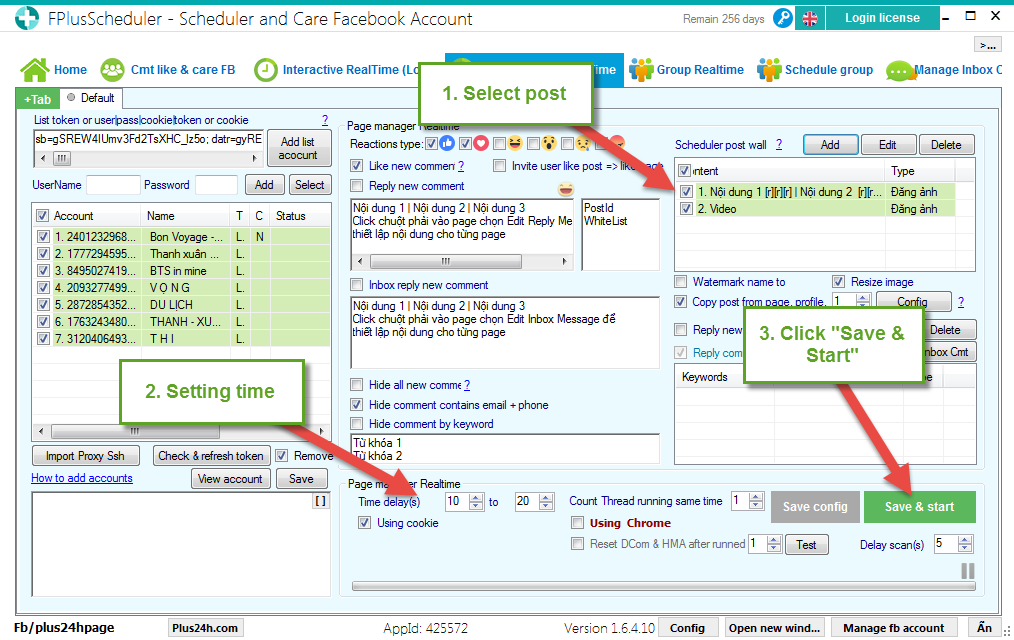Enable the Wow reaction checkbox
Image resolution: width=1014 pixels, height=640 pixels.
pyautogui.click(x=533, y=144)
